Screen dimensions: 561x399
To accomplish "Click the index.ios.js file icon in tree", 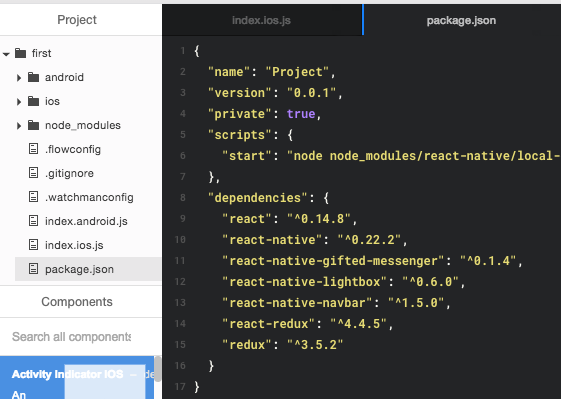I will coord(33,245).
